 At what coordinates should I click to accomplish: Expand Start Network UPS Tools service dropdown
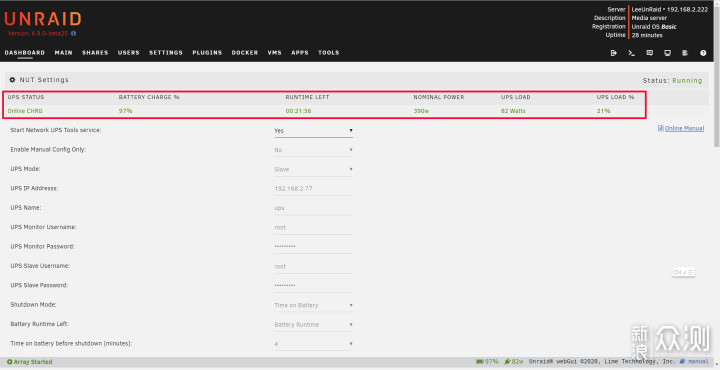(x=314, y=131)
